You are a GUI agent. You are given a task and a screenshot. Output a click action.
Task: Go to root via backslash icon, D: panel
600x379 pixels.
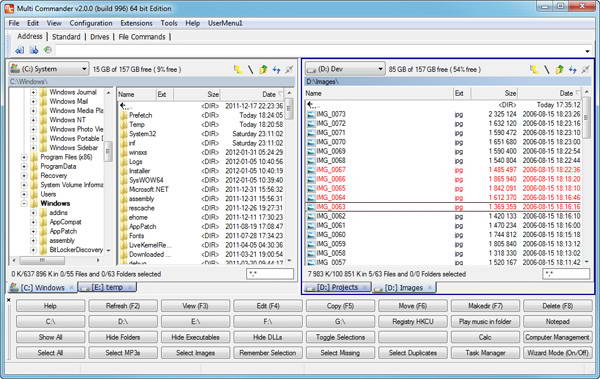point(546,69)
